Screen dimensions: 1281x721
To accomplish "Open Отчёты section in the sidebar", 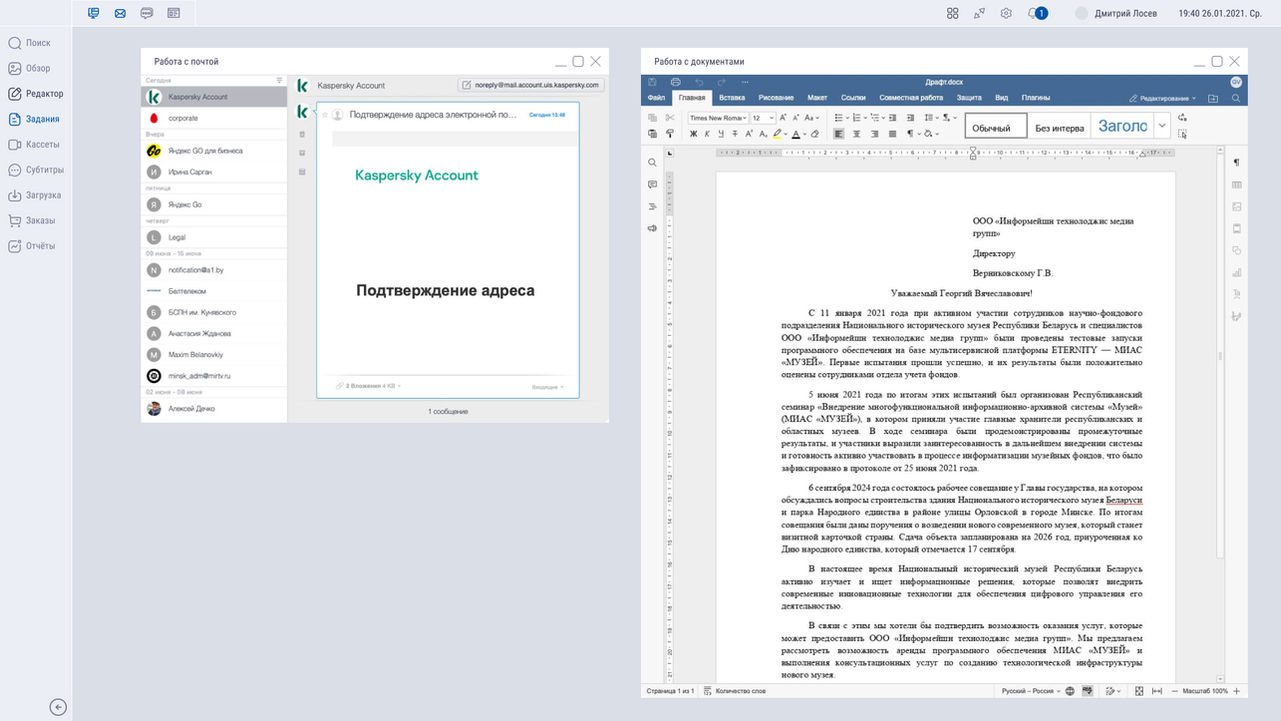I will point(32,246).
